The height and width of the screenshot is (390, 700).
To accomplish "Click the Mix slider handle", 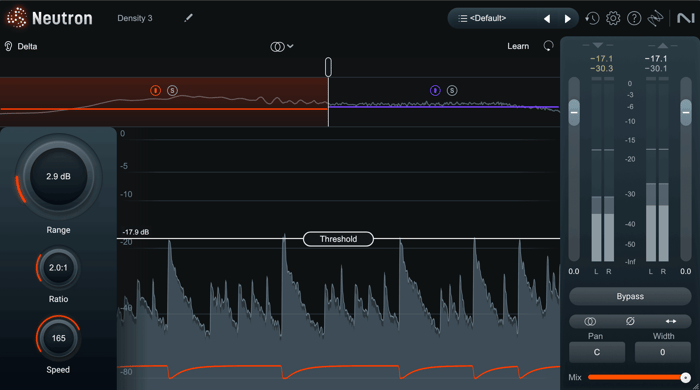I will click(685, 378).
